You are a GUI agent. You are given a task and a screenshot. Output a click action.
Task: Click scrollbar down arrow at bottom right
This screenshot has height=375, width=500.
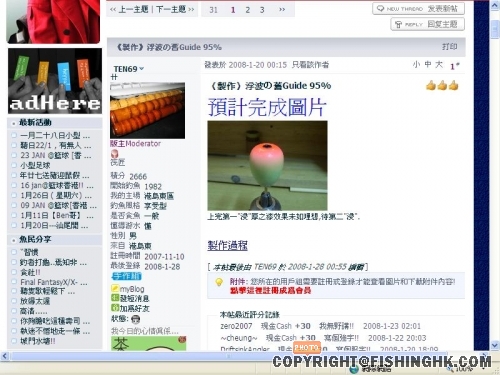click(495, 345)
